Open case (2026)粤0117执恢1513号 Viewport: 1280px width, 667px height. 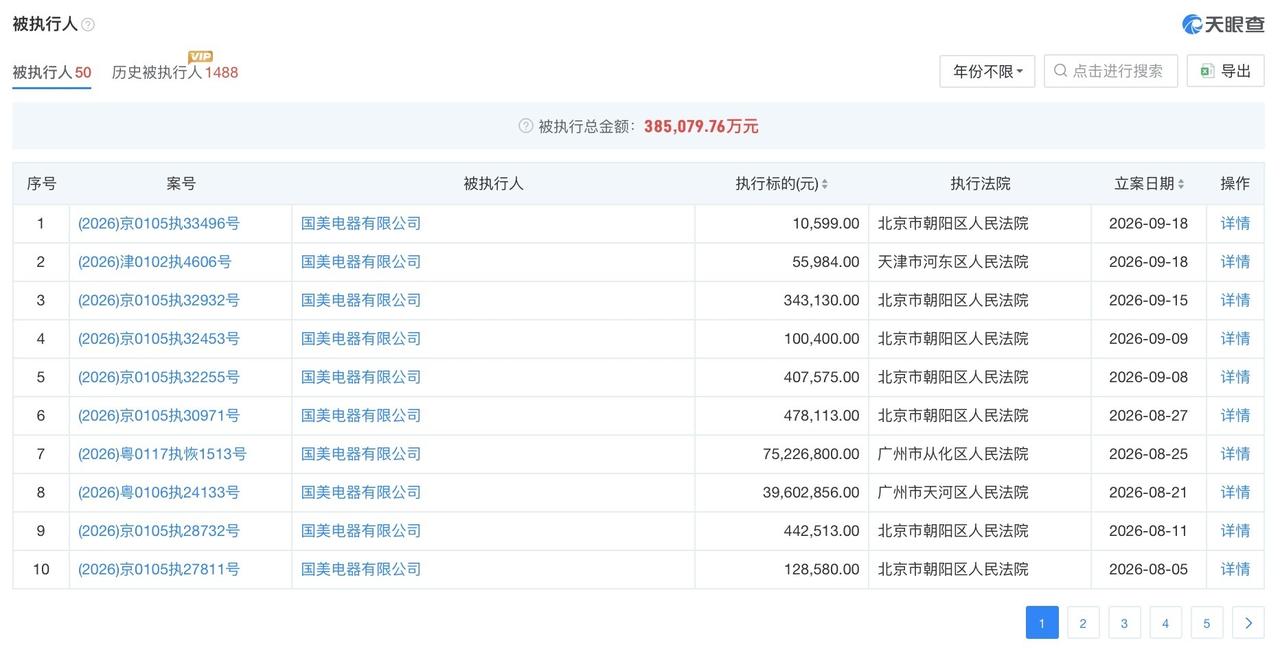[x=162, y=454]
